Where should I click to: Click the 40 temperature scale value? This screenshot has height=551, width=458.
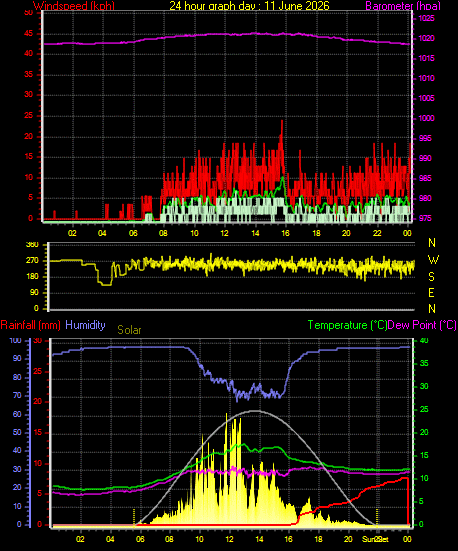click(x=424, y=341)
